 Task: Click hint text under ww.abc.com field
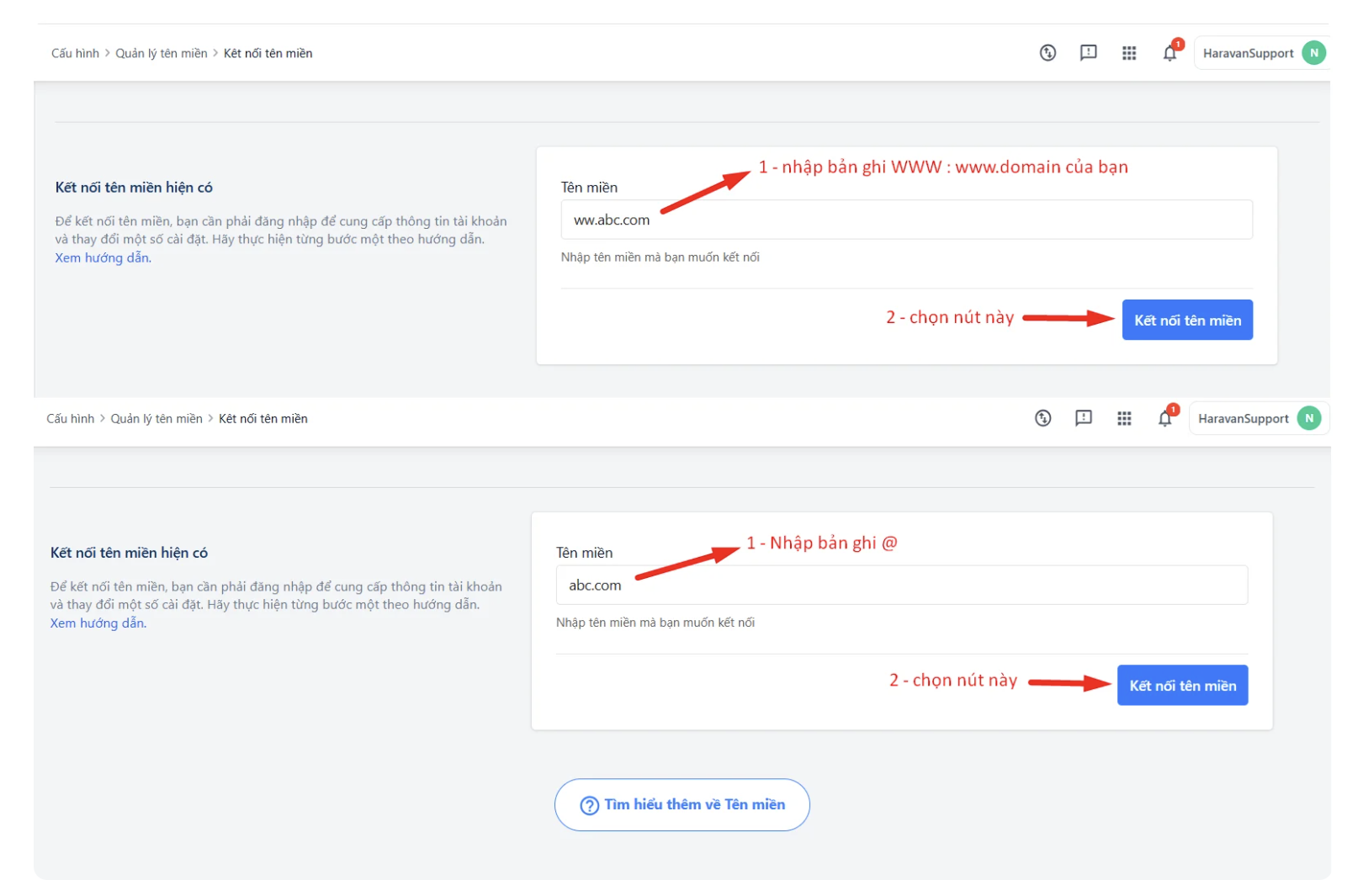(x=660, y=257)
